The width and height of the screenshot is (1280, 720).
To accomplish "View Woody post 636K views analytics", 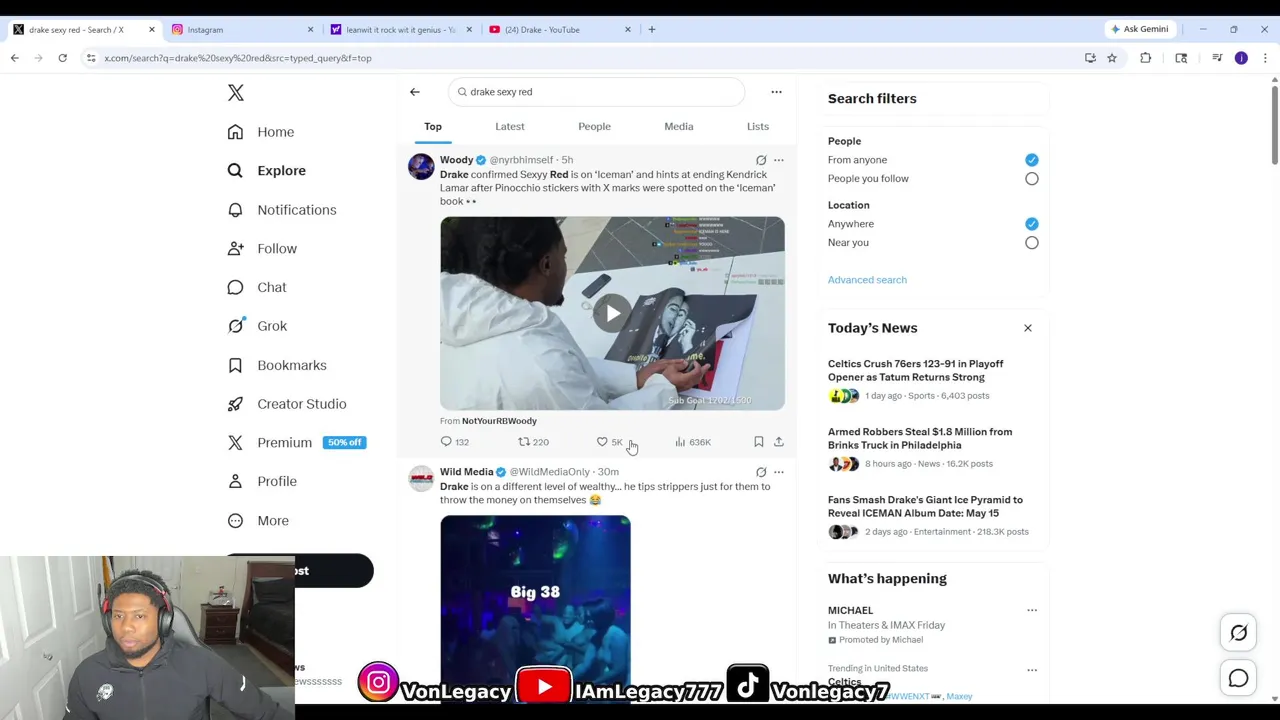I will [692, 442].
